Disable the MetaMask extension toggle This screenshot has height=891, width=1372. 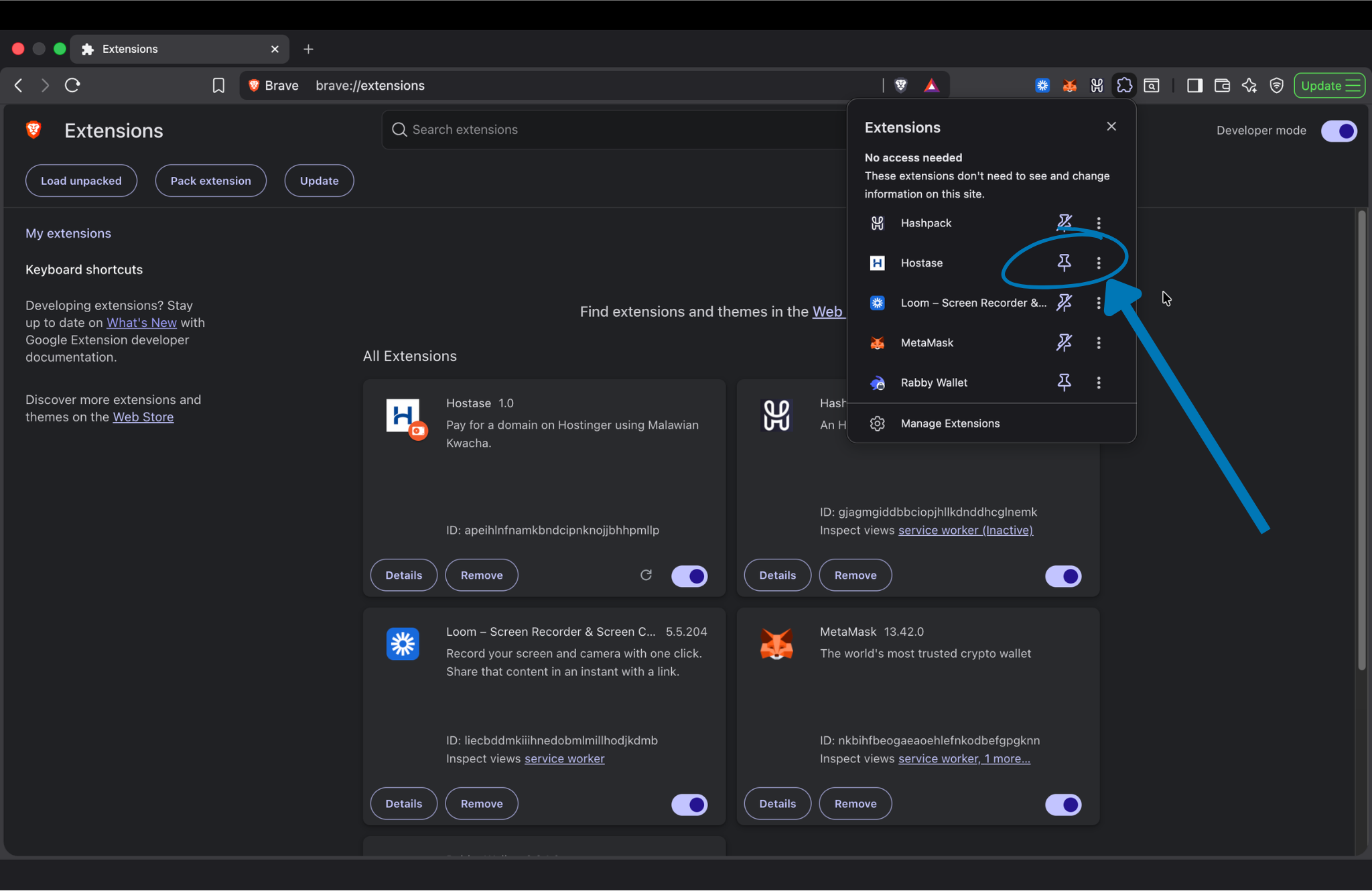[1063, 805]
